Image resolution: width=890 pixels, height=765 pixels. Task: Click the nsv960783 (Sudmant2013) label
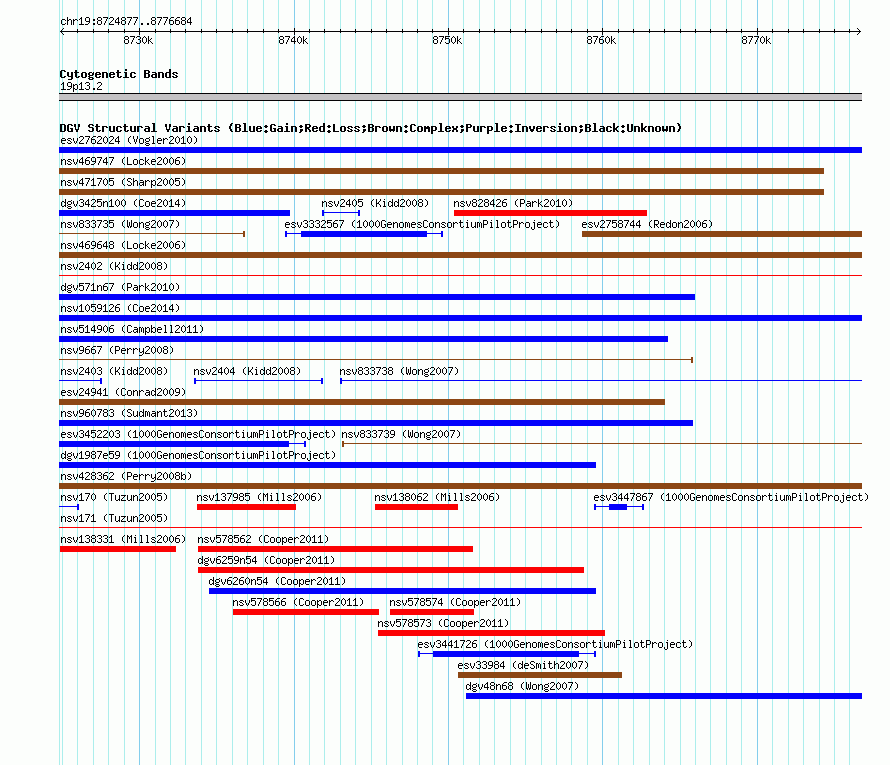coord(129,413)
